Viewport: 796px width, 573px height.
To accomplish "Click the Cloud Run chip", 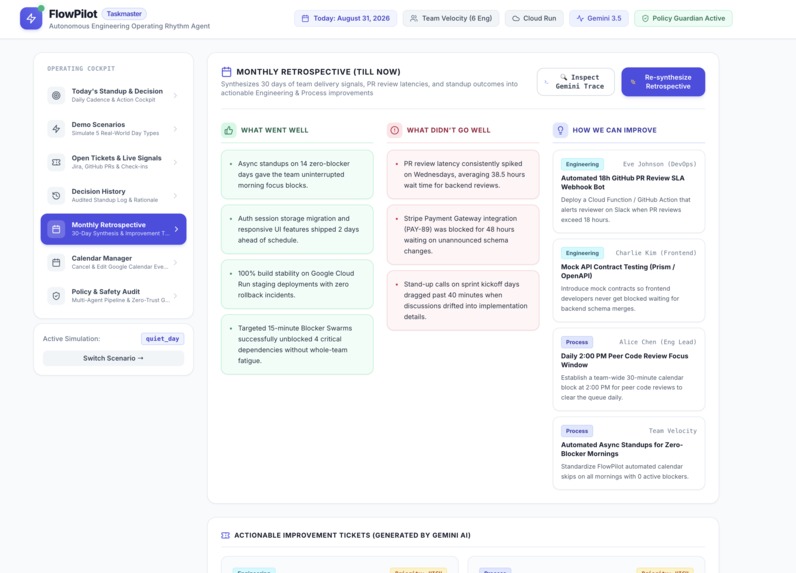I will click(534, 18).
